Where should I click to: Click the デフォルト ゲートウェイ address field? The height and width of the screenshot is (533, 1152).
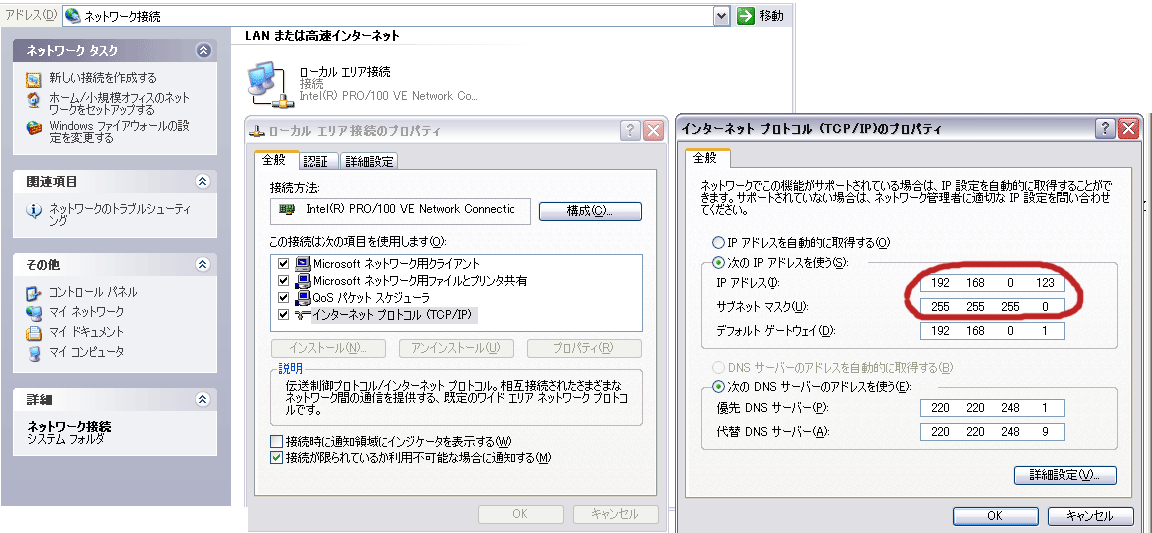pyautogui.click(x=991, y=331)
